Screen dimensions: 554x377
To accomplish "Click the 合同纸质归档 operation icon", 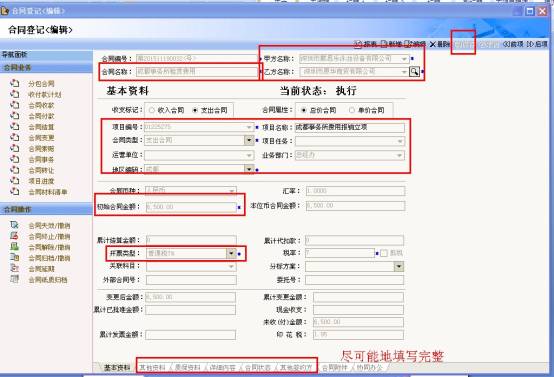I will pos(14,279).
